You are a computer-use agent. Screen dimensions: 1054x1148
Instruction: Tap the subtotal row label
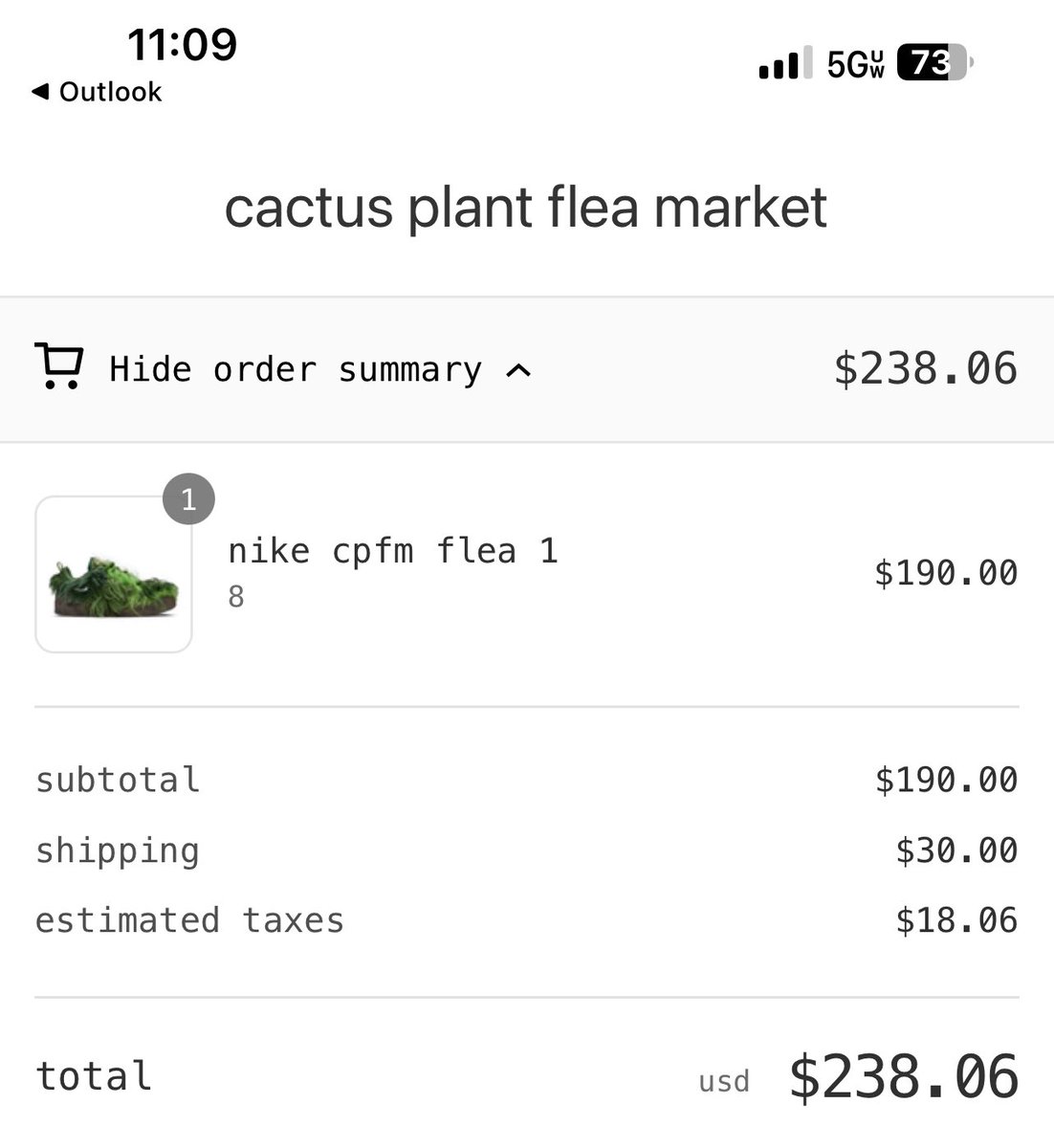pyautogui.click(x=118, y=780)
